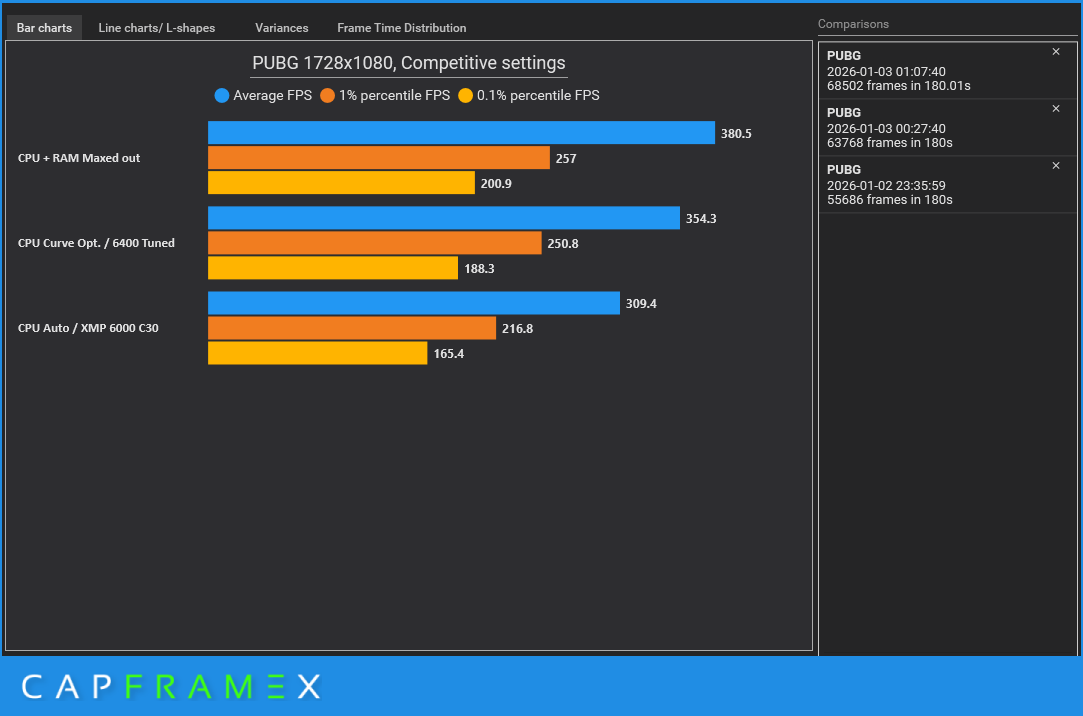The width and height of the screenshot is (1083, 716).
Task: Remove the PUBG 23:35:59 comparison record
Action: [x=1055, y=166]
